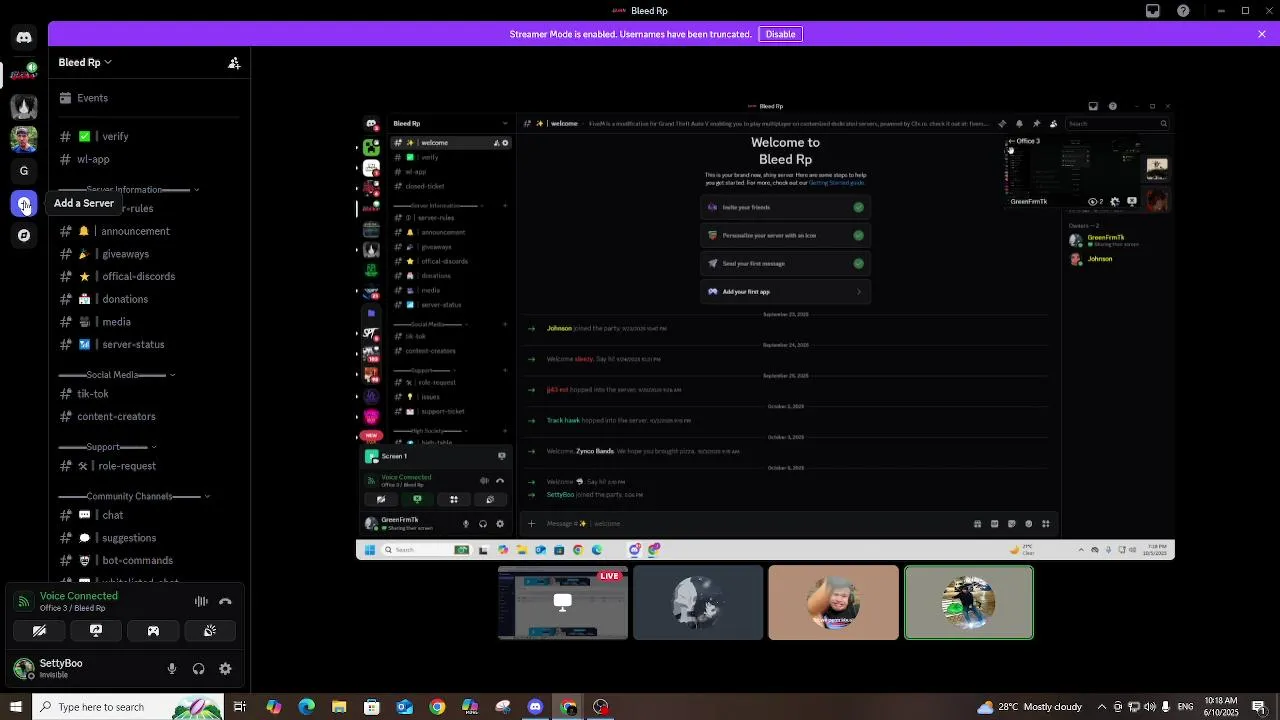This screenshot has width=1280, height=720.
Task: Open voice connection signal details icon
Action: [24, 602]
